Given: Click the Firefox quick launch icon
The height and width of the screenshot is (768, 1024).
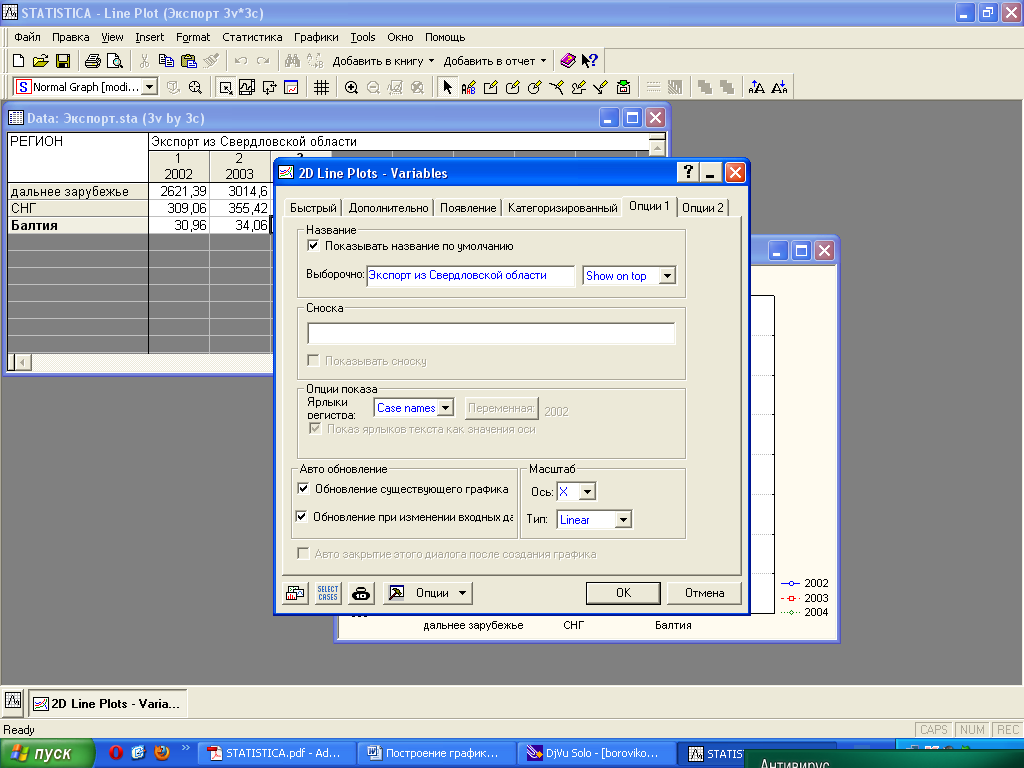Looking at the screenshot, I should [x=162, y=752].
